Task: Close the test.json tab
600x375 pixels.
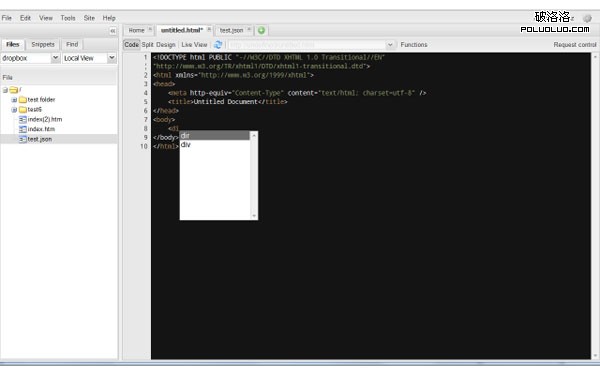Action: (x=249, y=29)
